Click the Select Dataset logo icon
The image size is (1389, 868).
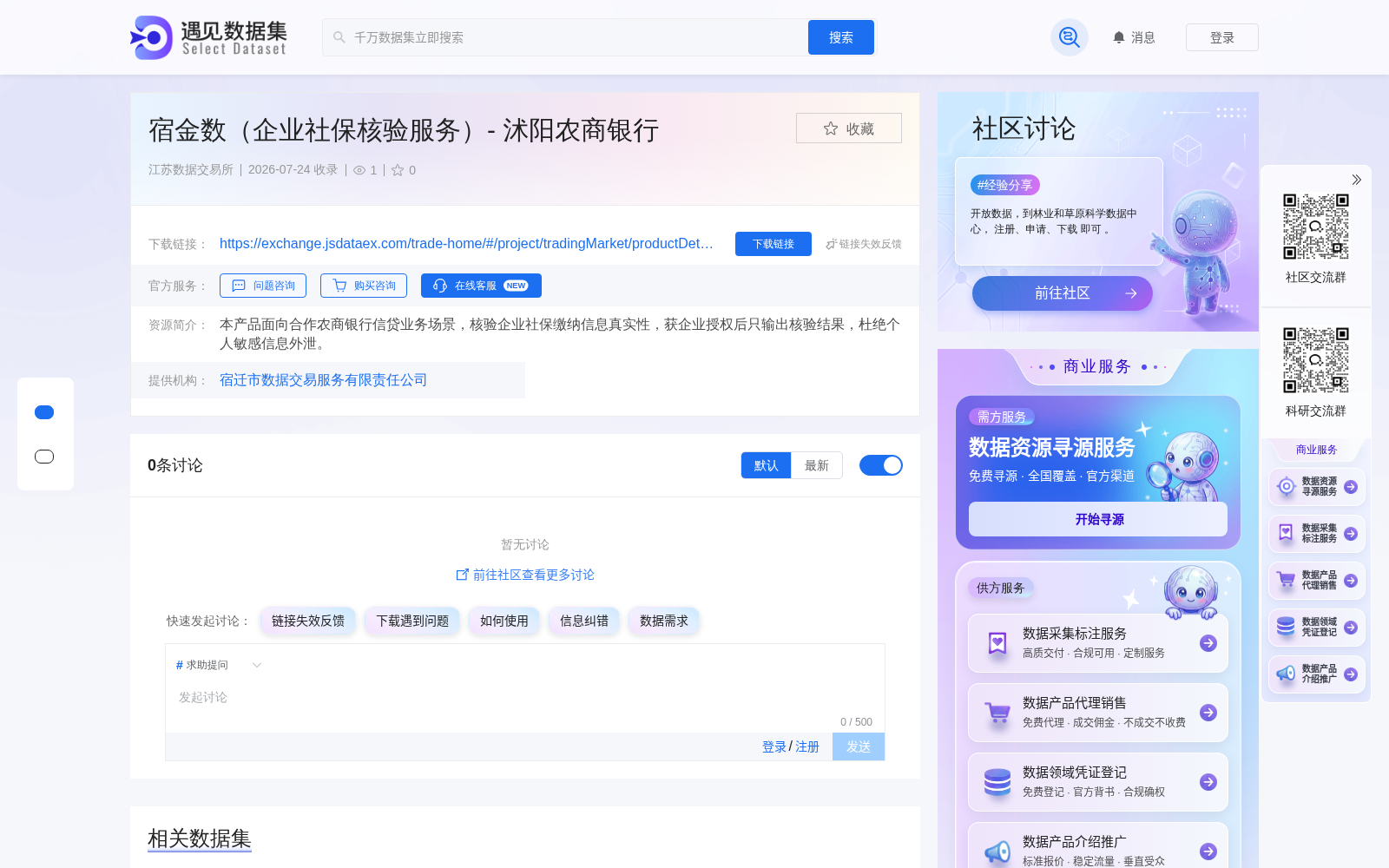click(152, 37)
